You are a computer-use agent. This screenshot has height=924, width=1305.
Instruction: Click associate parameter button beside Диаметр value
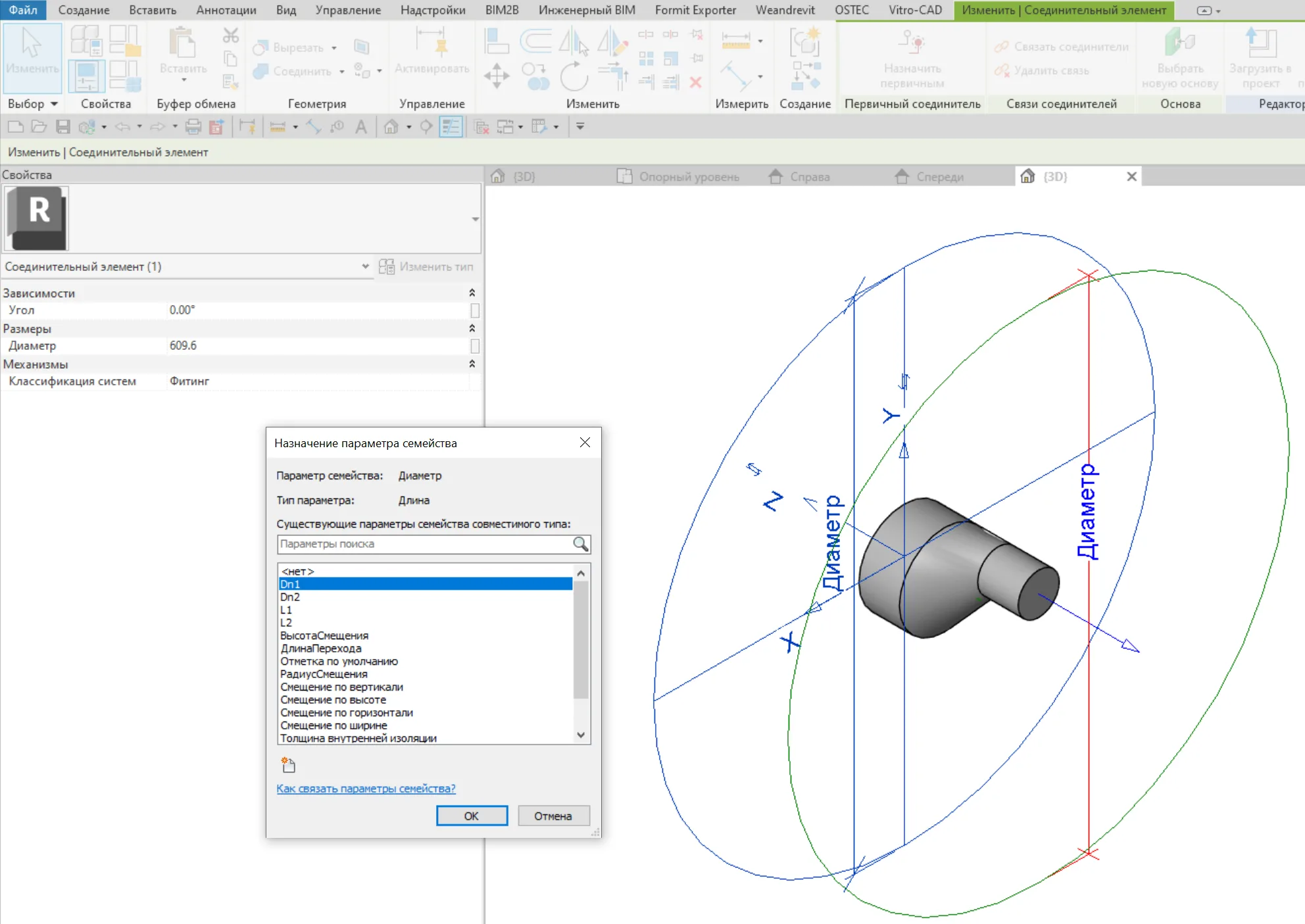coord(475,346)
